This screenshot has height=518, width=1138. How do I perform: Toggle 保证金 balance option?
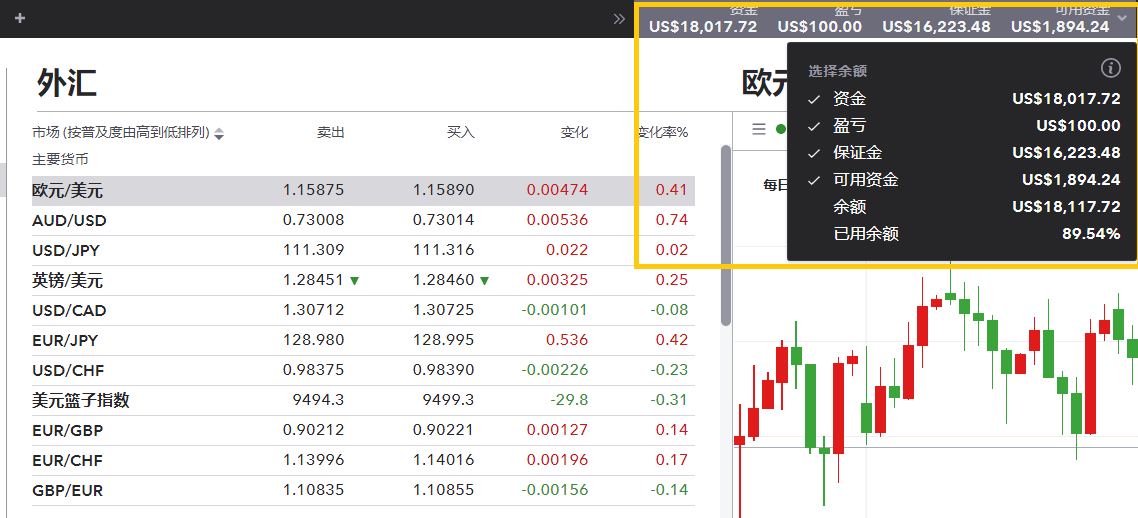[x=964, y=152]
